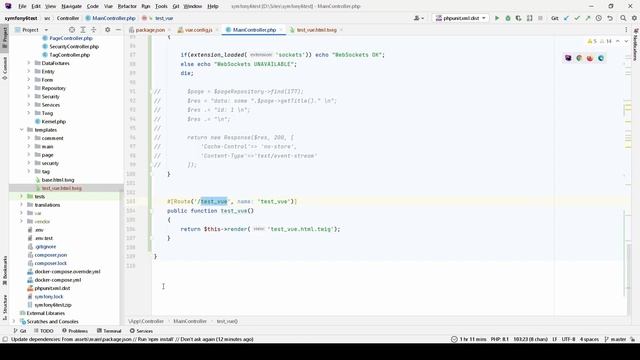Screen dimensions: 640x360
Task: Expand Scratches and Consoles node
Action: (x=14, y=321)
